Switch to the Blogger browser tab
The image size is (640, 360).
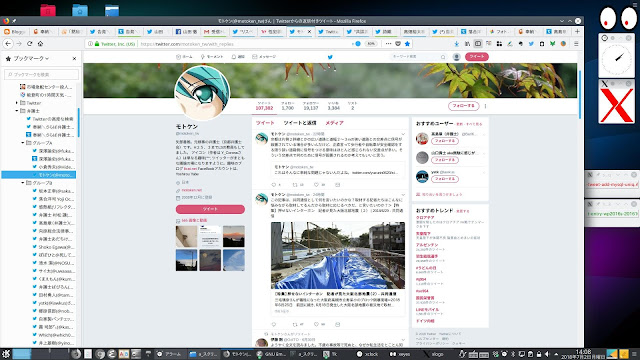(x=15, y=31)
